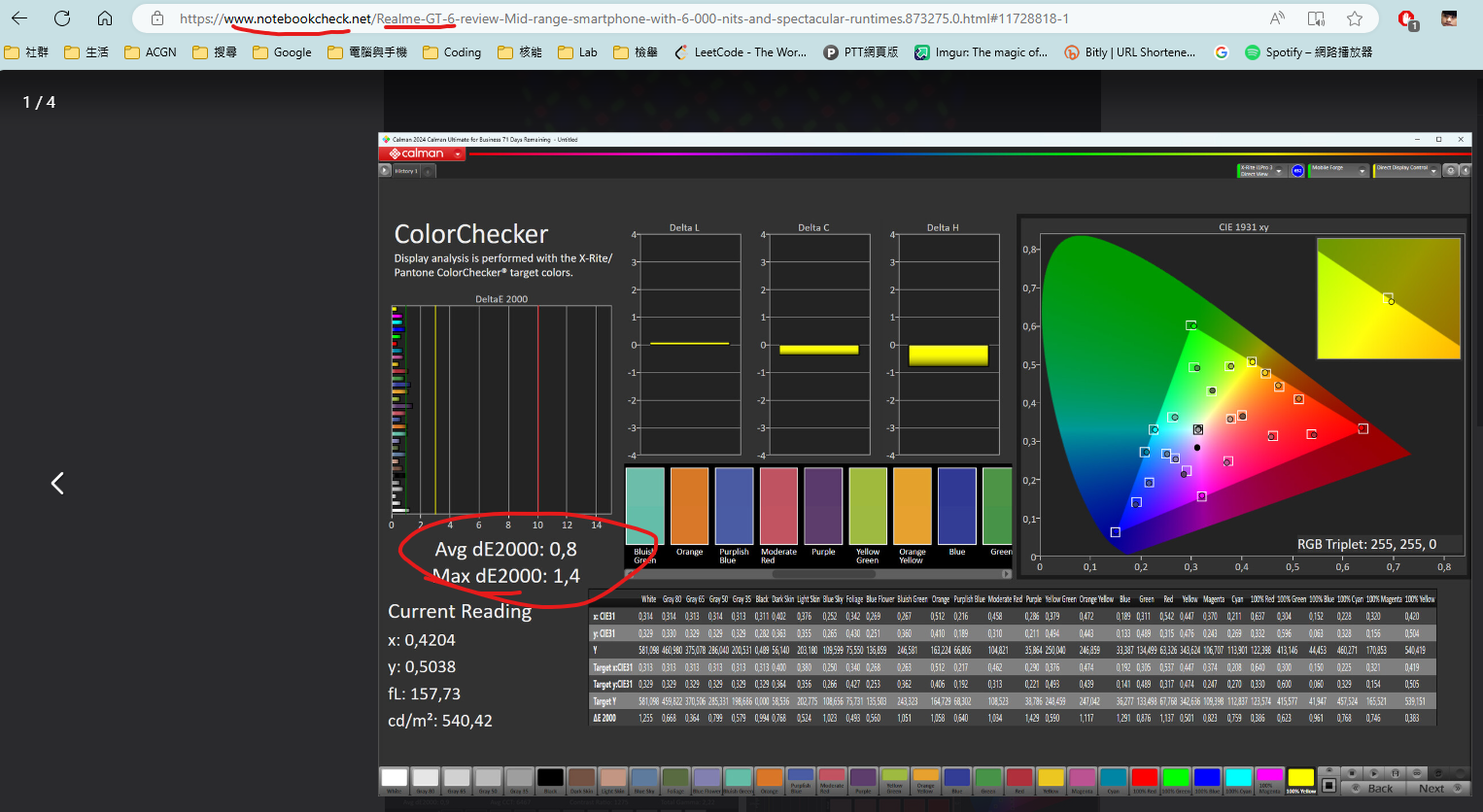
Task: Select the 100% Yellow swatch in bottom strip
Action: coord(1300,780)
